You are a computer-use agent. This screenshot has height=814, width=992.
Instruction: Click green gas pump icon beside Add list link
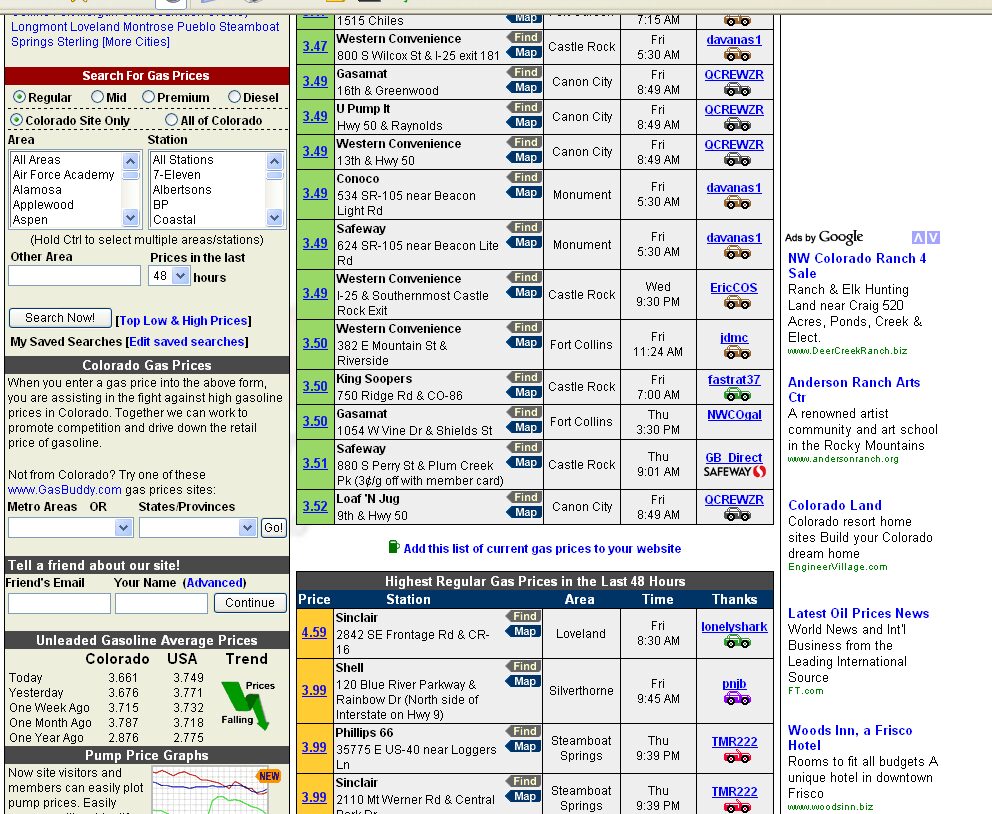point(393,548)
